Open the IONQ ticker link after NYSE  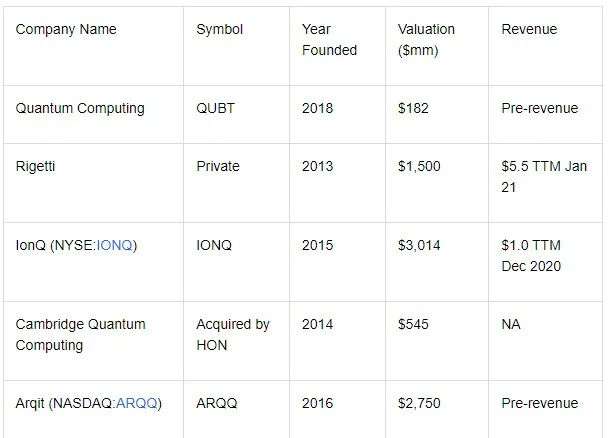click(115, 245)
